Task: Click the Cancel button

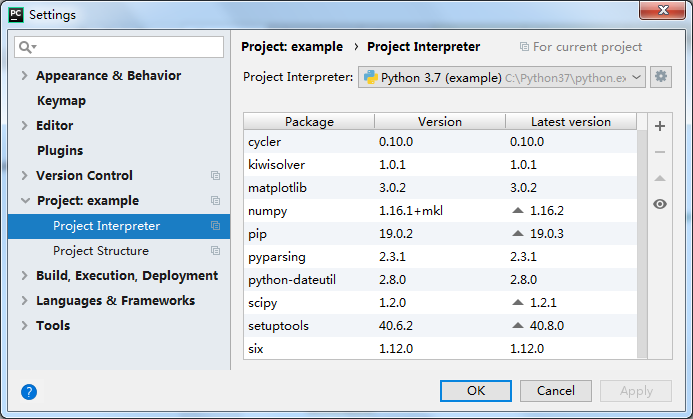Action: coord(556,391)
